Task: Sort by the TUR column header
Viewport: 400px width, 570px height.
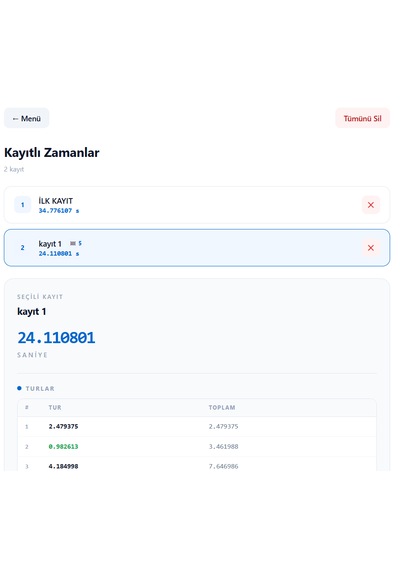Action: click(x=55, y=408)
